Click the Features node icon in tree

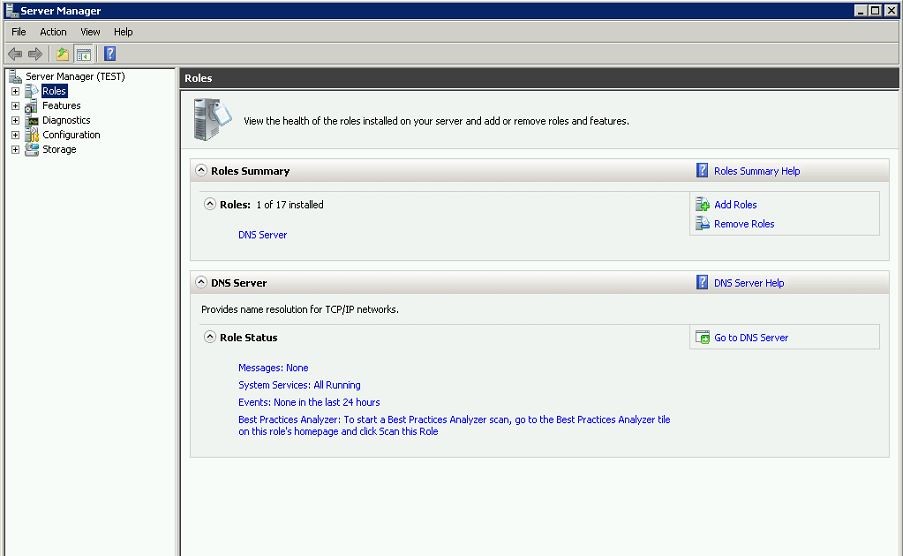pyautogui.click(x=32, y=106)
